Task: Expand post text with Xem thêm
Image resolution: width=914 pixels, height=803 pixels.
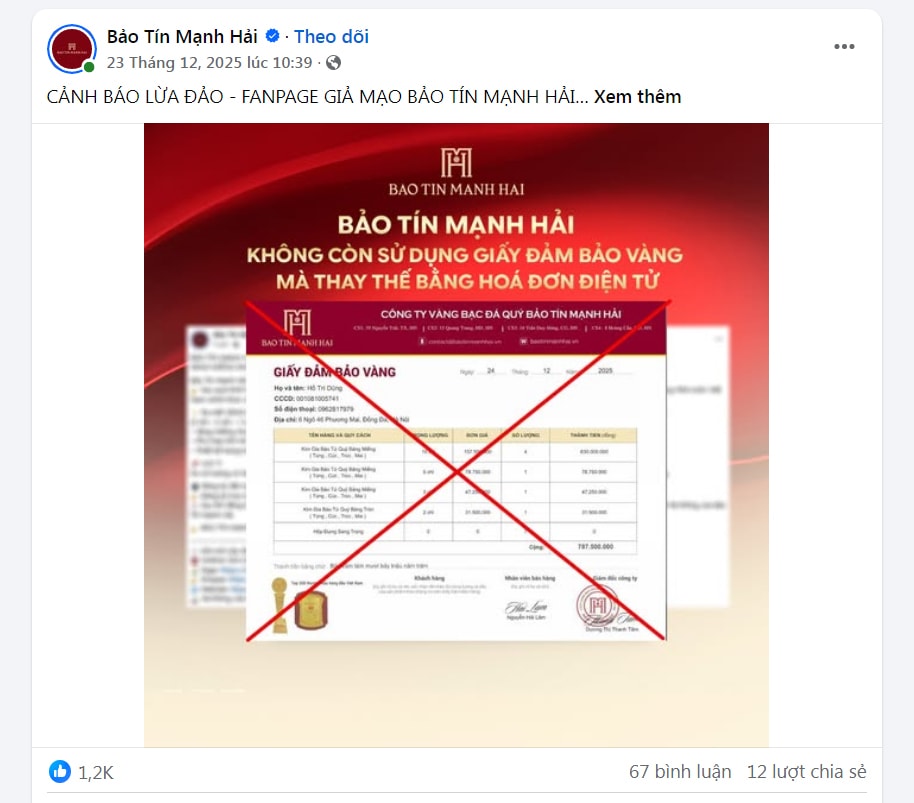Action: click(637, 97)
